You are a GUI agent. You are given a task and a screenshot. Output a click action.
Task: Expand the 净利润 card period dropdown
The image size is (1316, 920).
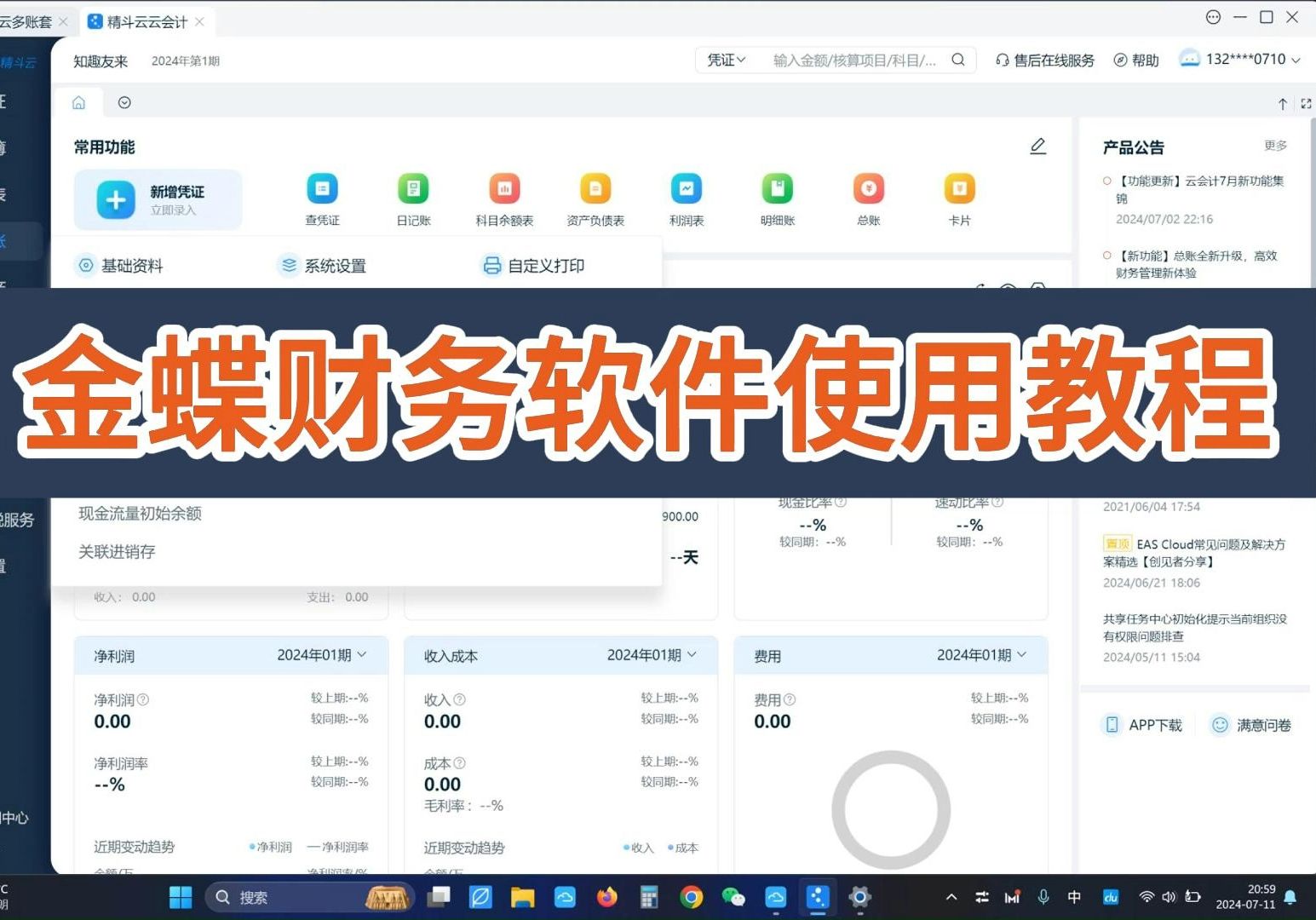coord(322,655)
